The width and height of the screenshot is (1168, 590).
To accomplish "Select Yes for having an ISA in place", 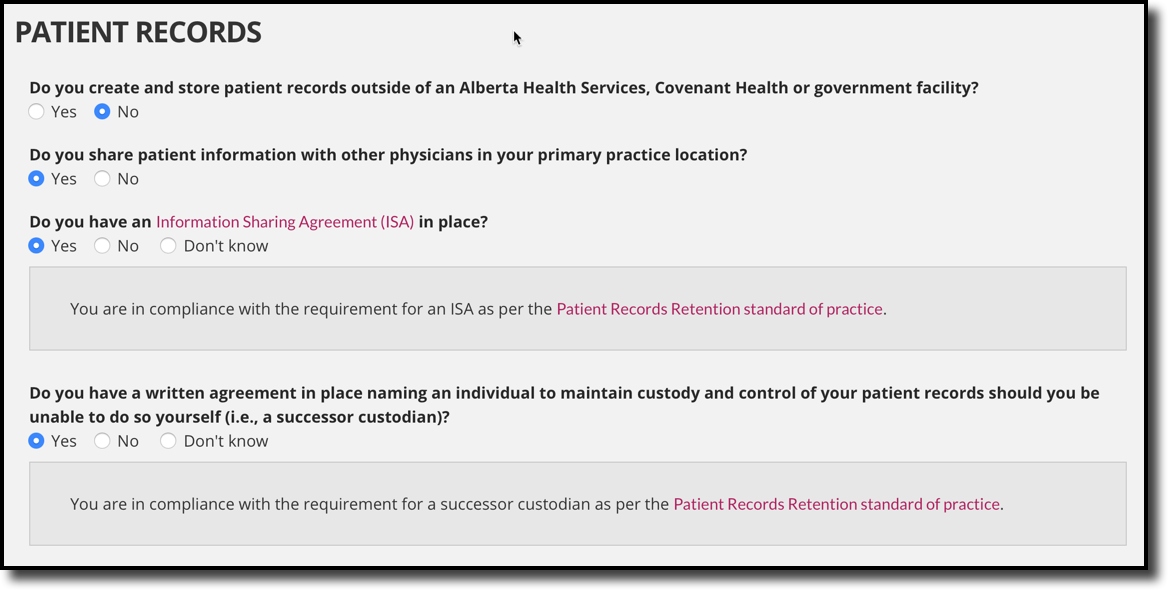I will coord(36,245).
